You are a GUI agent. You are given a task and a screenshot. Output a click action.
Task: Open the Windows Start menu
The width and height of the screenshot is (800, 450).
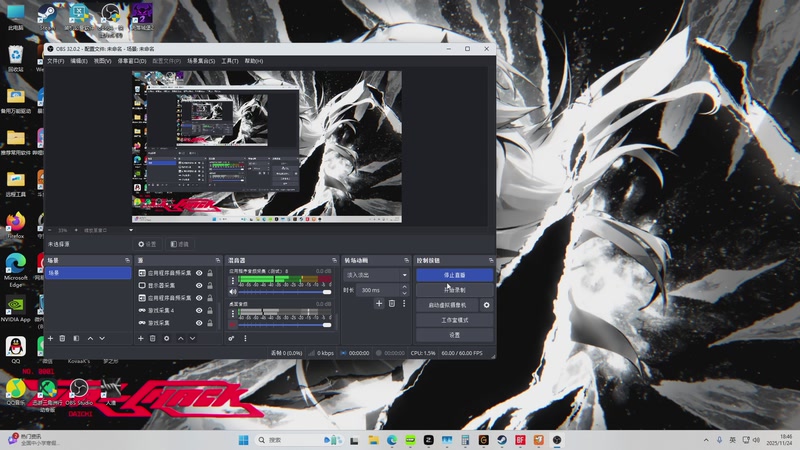243,440
